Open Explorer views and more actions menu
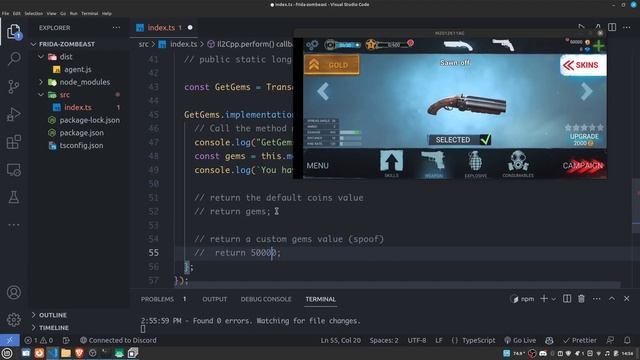Image resolution: width=640 pixels, height=360 pixels. click(x=116, y=28)
